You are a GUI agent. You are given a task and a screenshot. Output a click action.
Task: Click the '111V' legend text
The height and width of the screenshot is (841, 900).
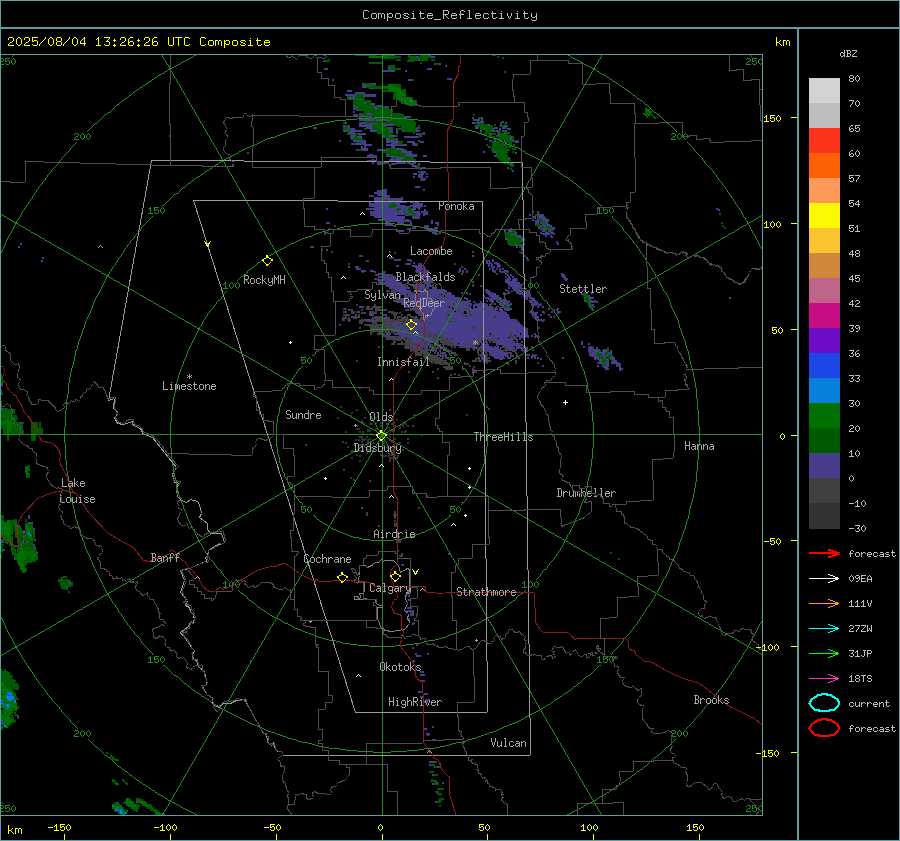tap(860, 603)
